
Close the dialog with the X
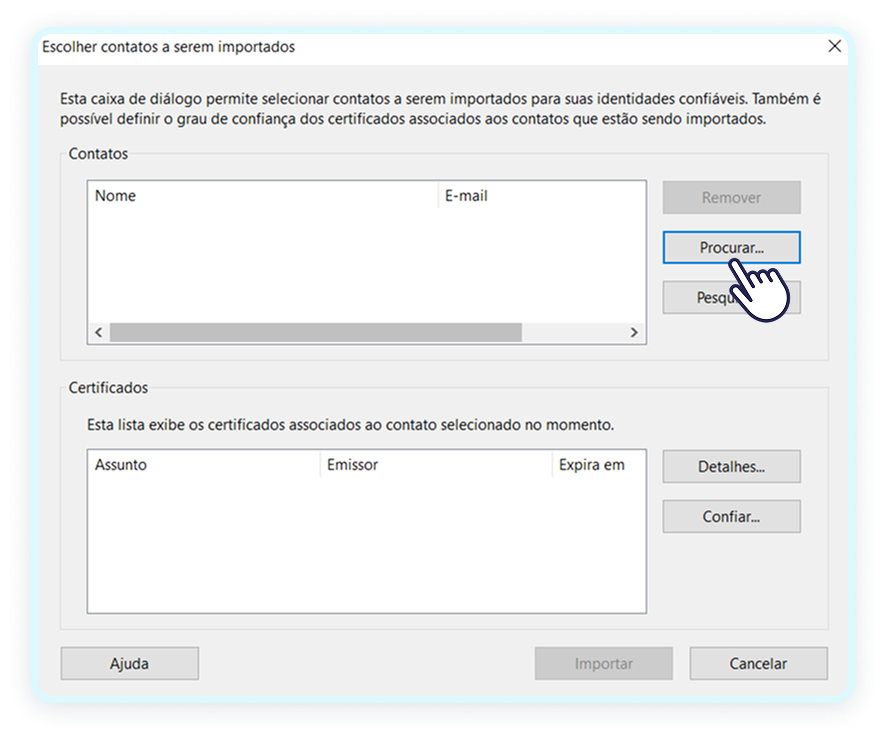coord(835,46)
